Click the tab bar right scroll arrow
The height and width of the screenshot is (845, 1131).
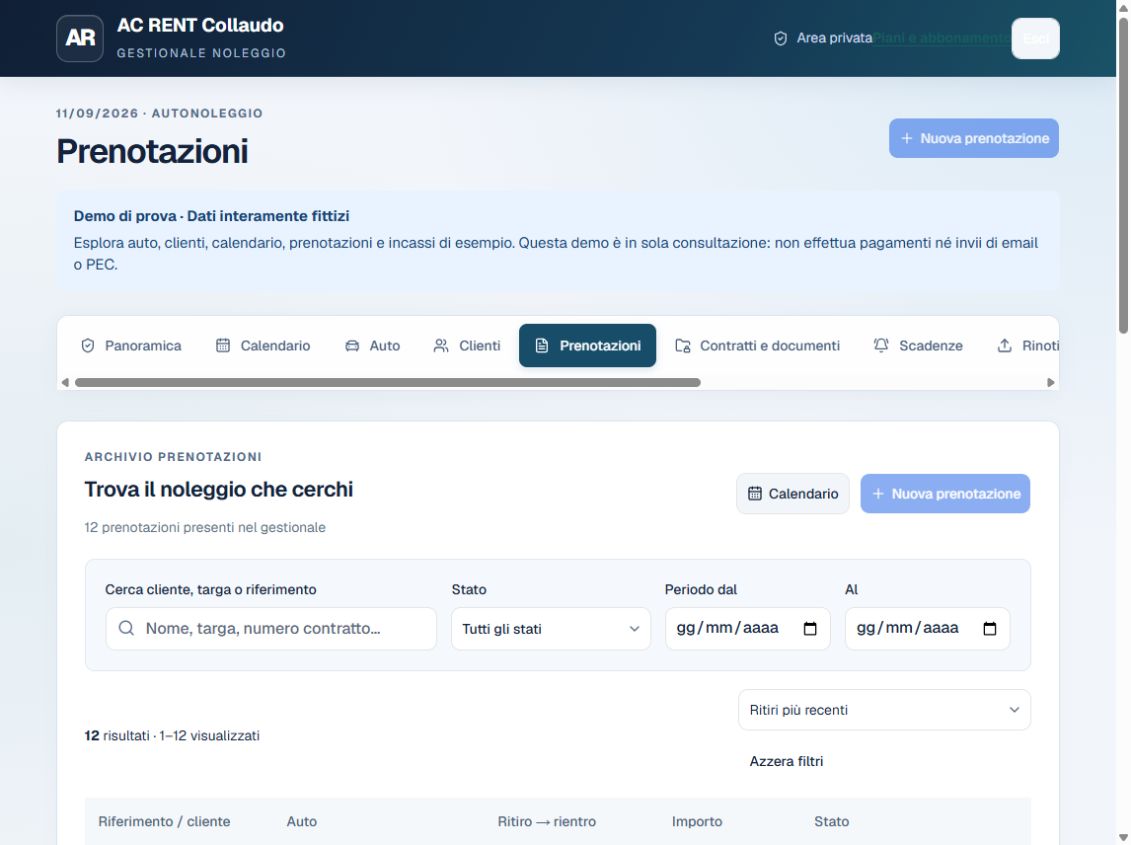pos(1051,382)
